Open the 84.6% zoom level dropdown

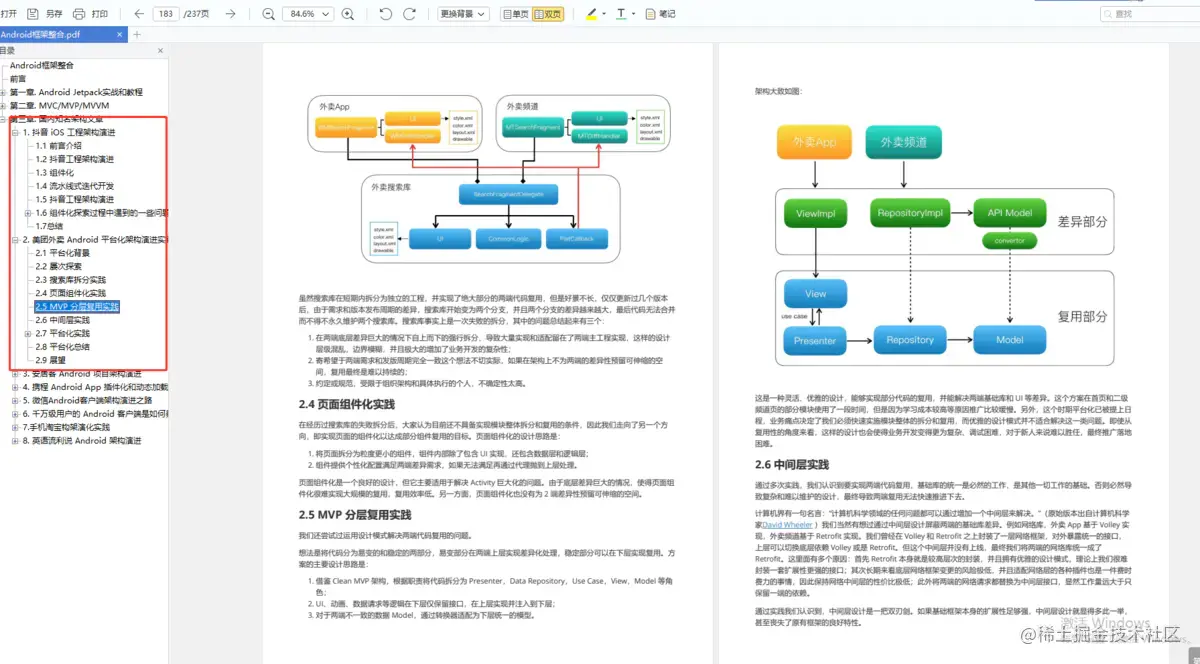pos(309,14)
